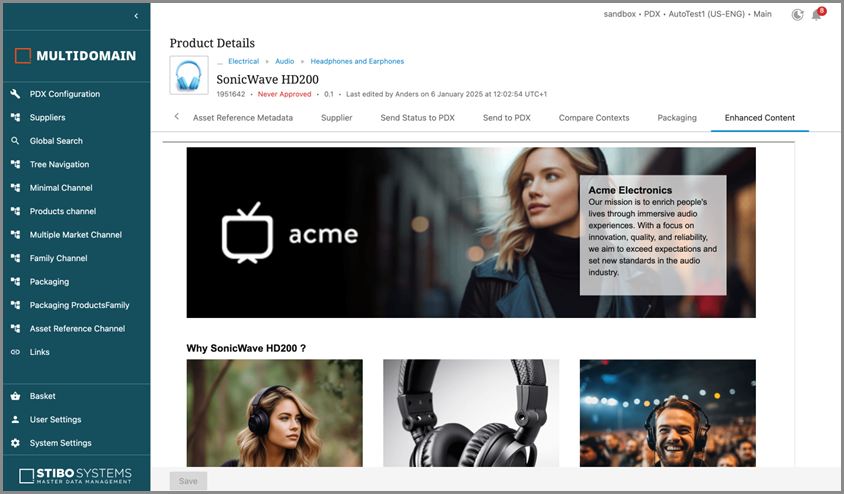Viewport: 844px width, 494px height.
Task: Click the Asset Reference Channel icon
Action: click(x=15, y=328)
